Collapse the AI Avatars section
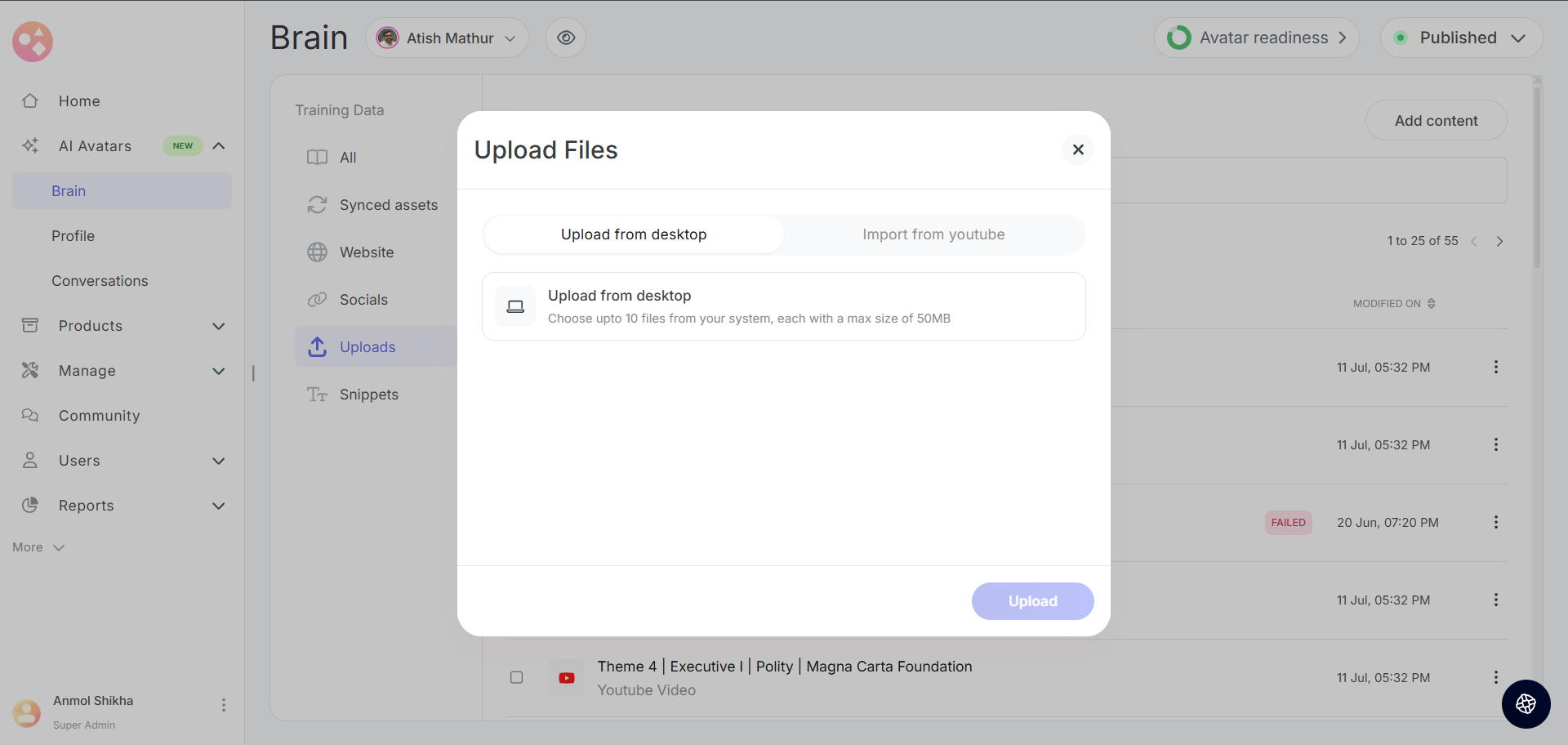The height and width of the screenshot is (745, 1568). click(219, 146)
